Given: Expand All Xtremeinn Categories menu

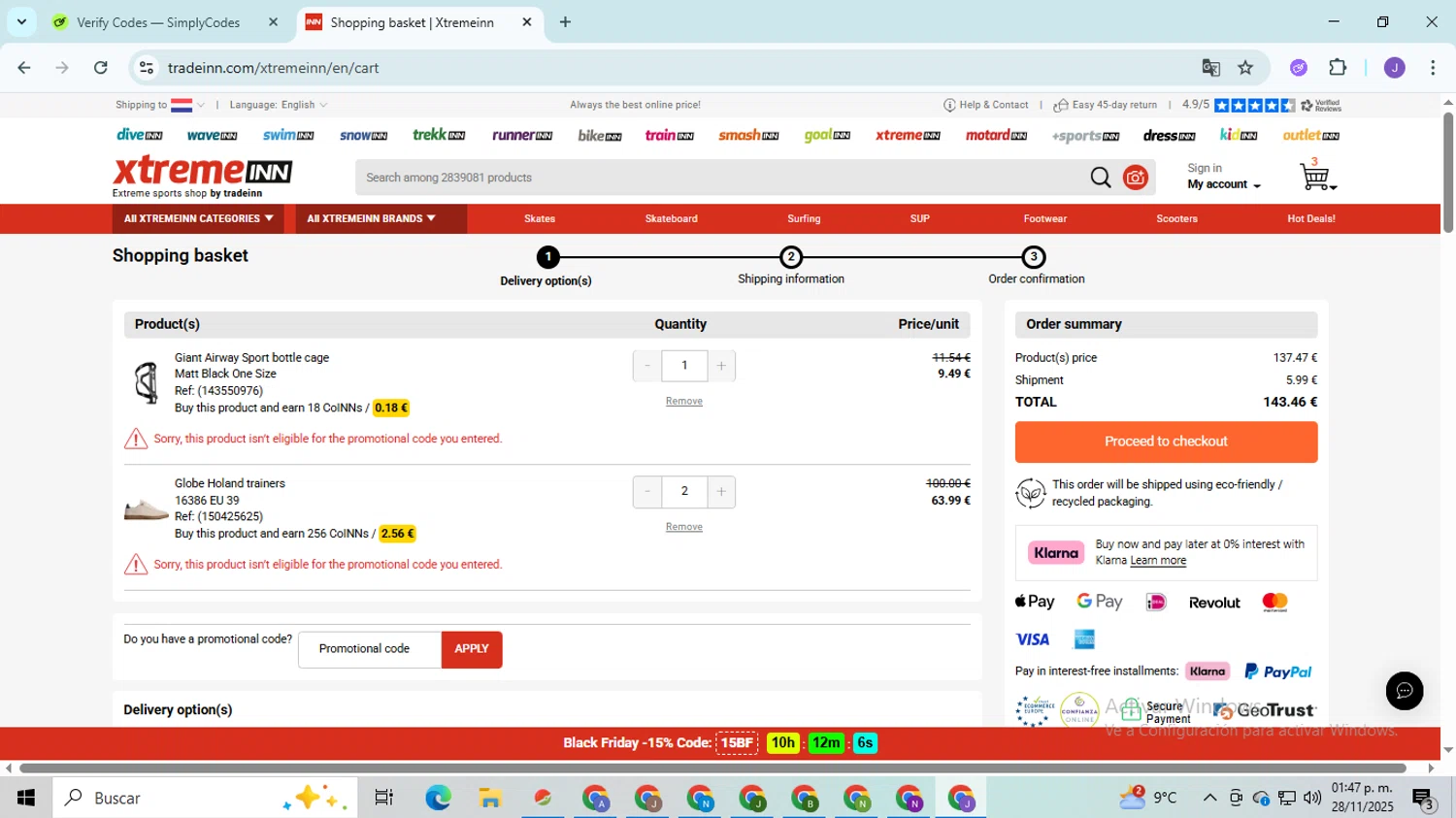Looking at the screenshot, I should pyautogui.click(x=198, y=218).
